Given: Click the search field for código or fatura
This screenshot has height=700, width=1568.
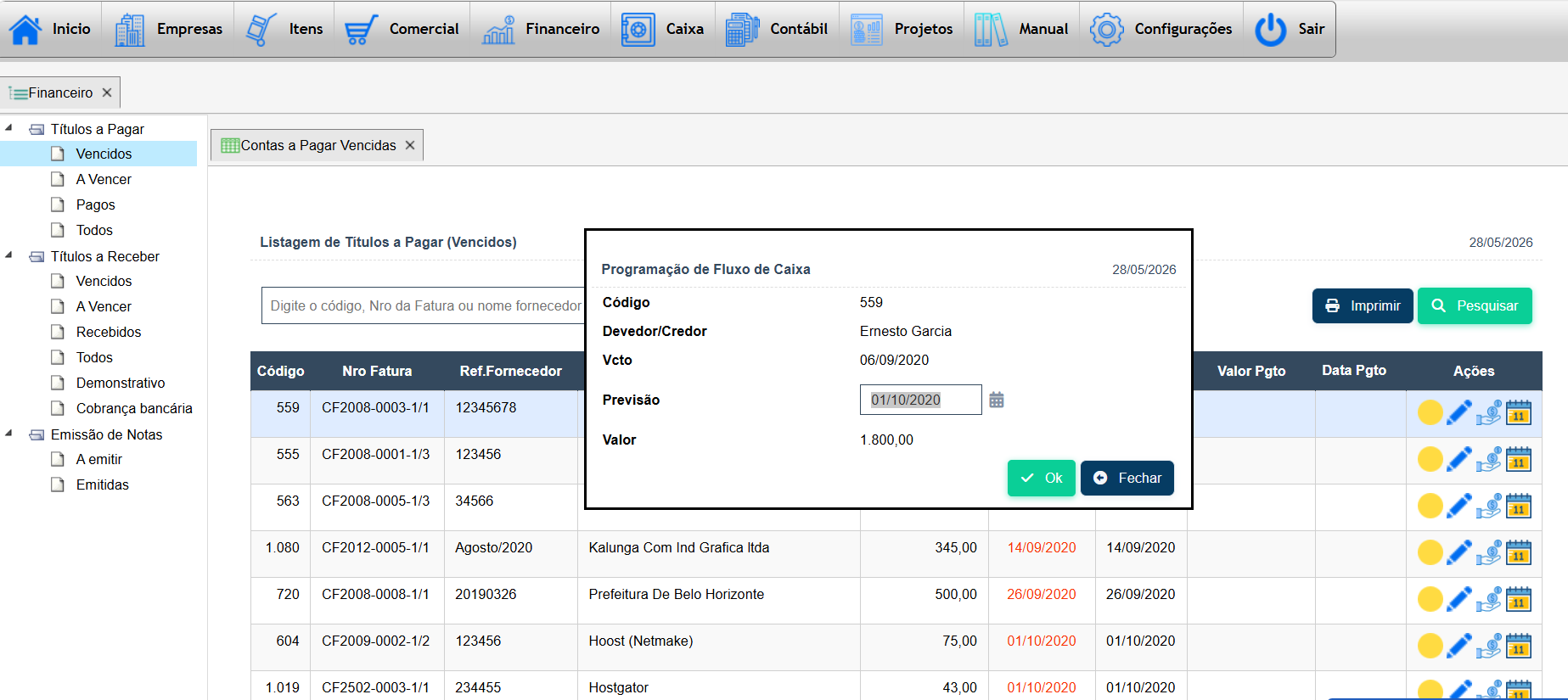Looking at the screenshot, I should tap(423, 305).
